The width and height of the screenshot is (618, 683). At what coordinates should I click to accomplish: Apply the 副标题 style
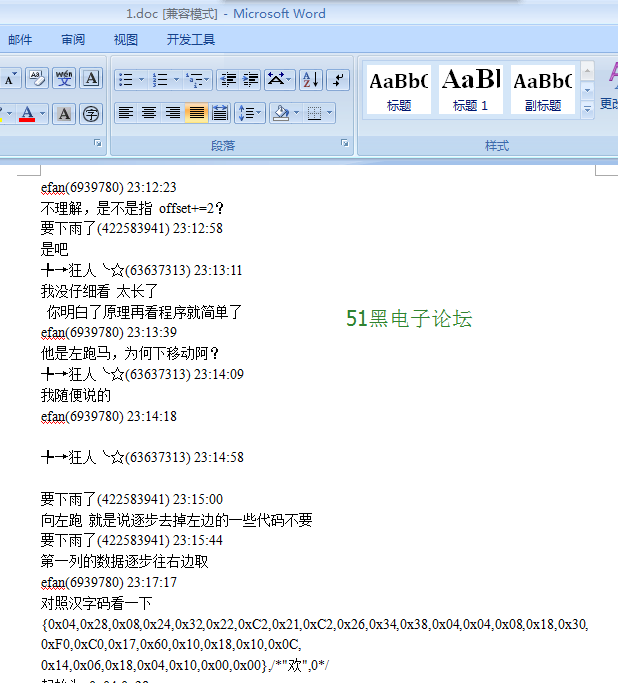point(543,90)
